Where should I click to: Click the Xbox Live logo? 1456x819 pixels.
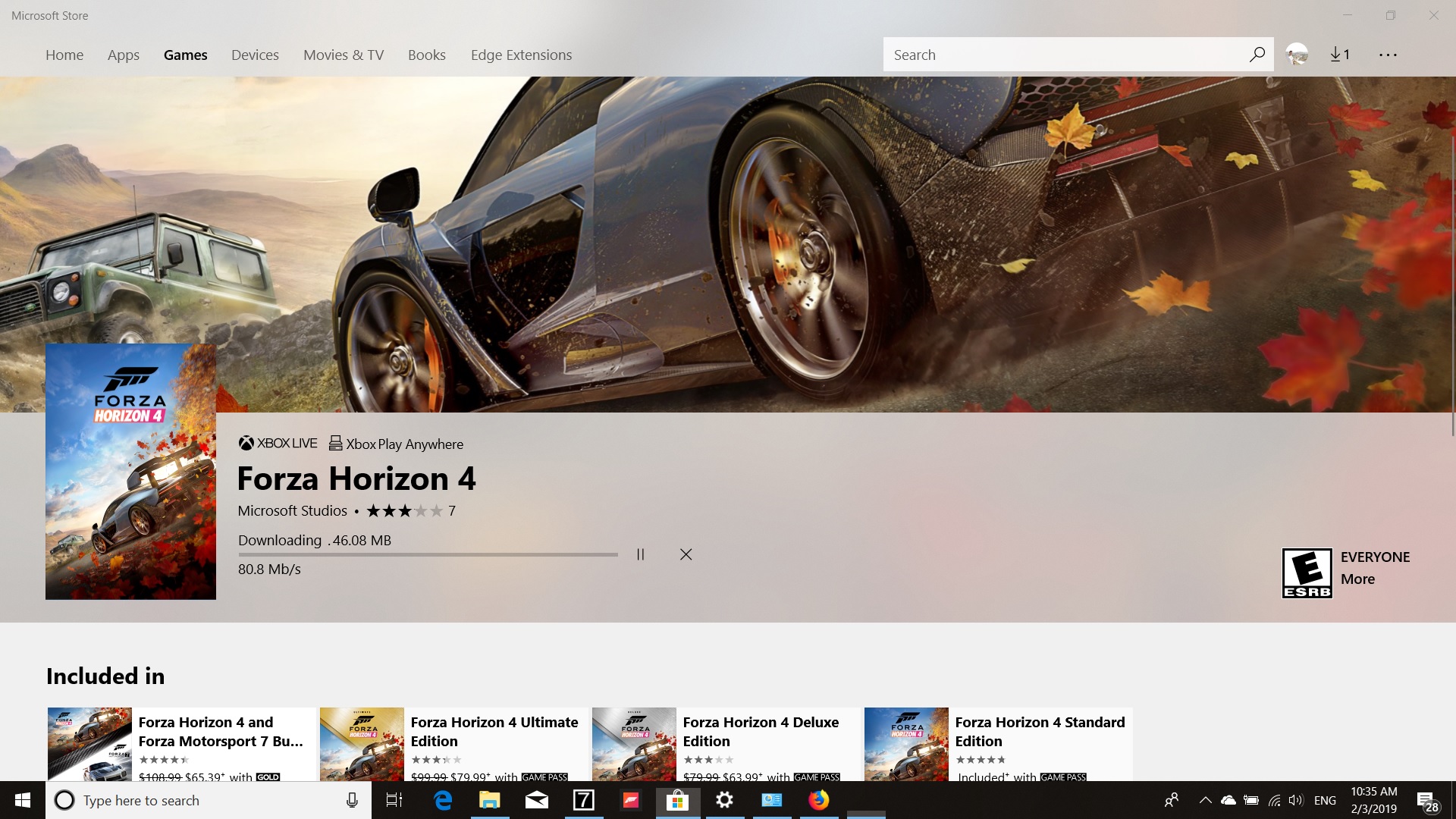click(x=278, y=444)
